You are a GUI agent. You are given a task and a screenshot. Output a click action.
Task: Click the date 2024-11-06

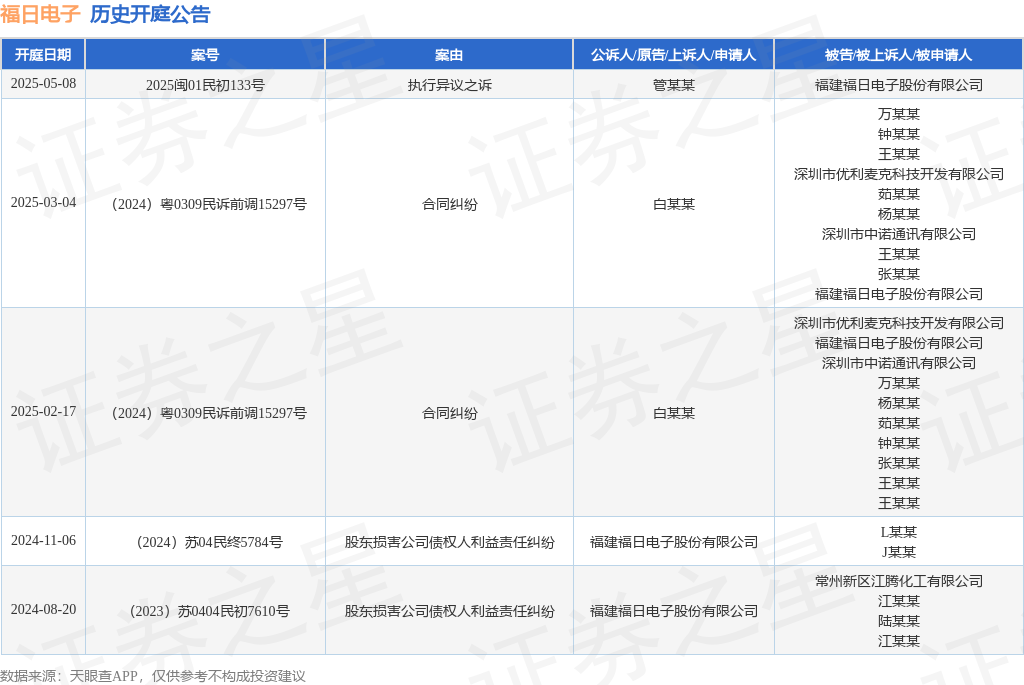point(43,541)
